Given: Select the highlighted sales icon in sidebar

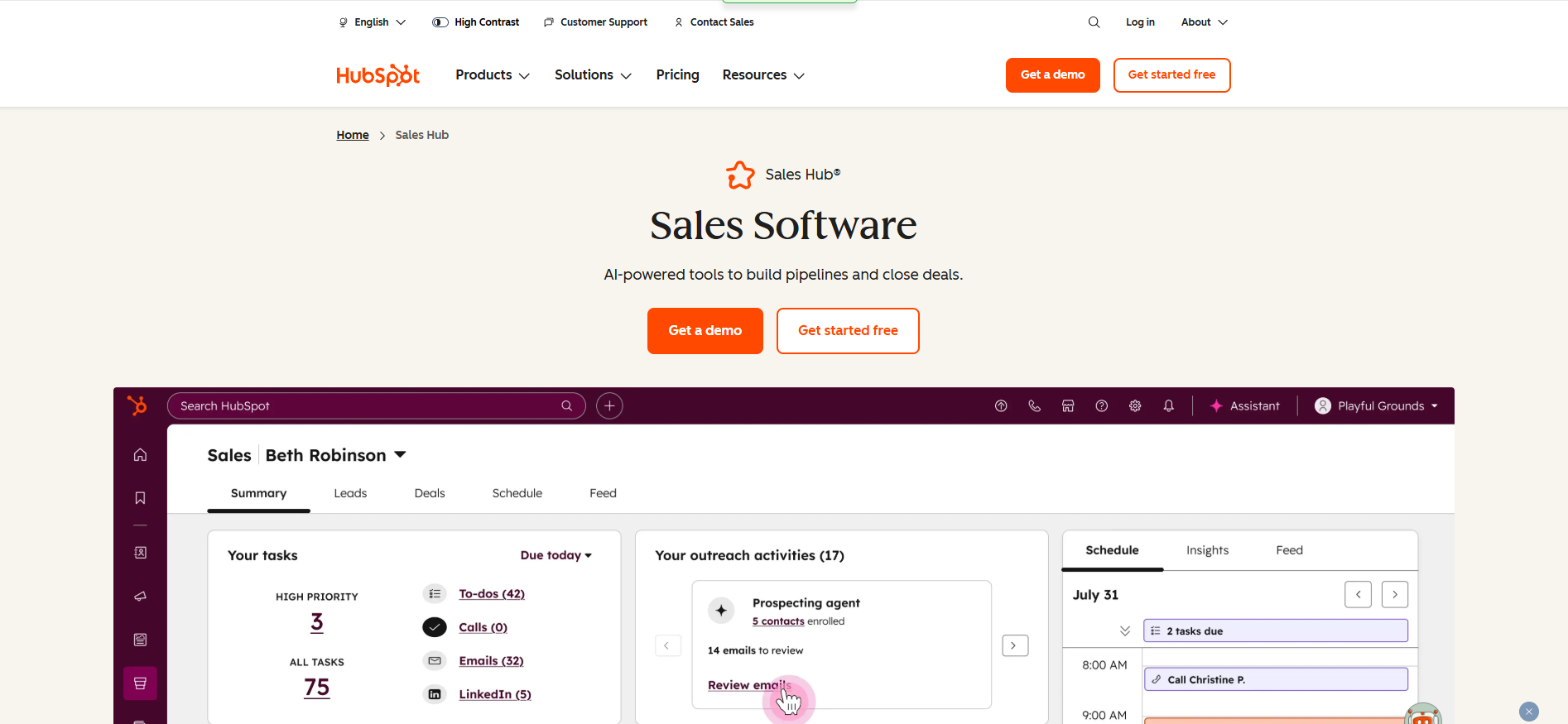Looking at the screenshot, I should pos(140,683).
